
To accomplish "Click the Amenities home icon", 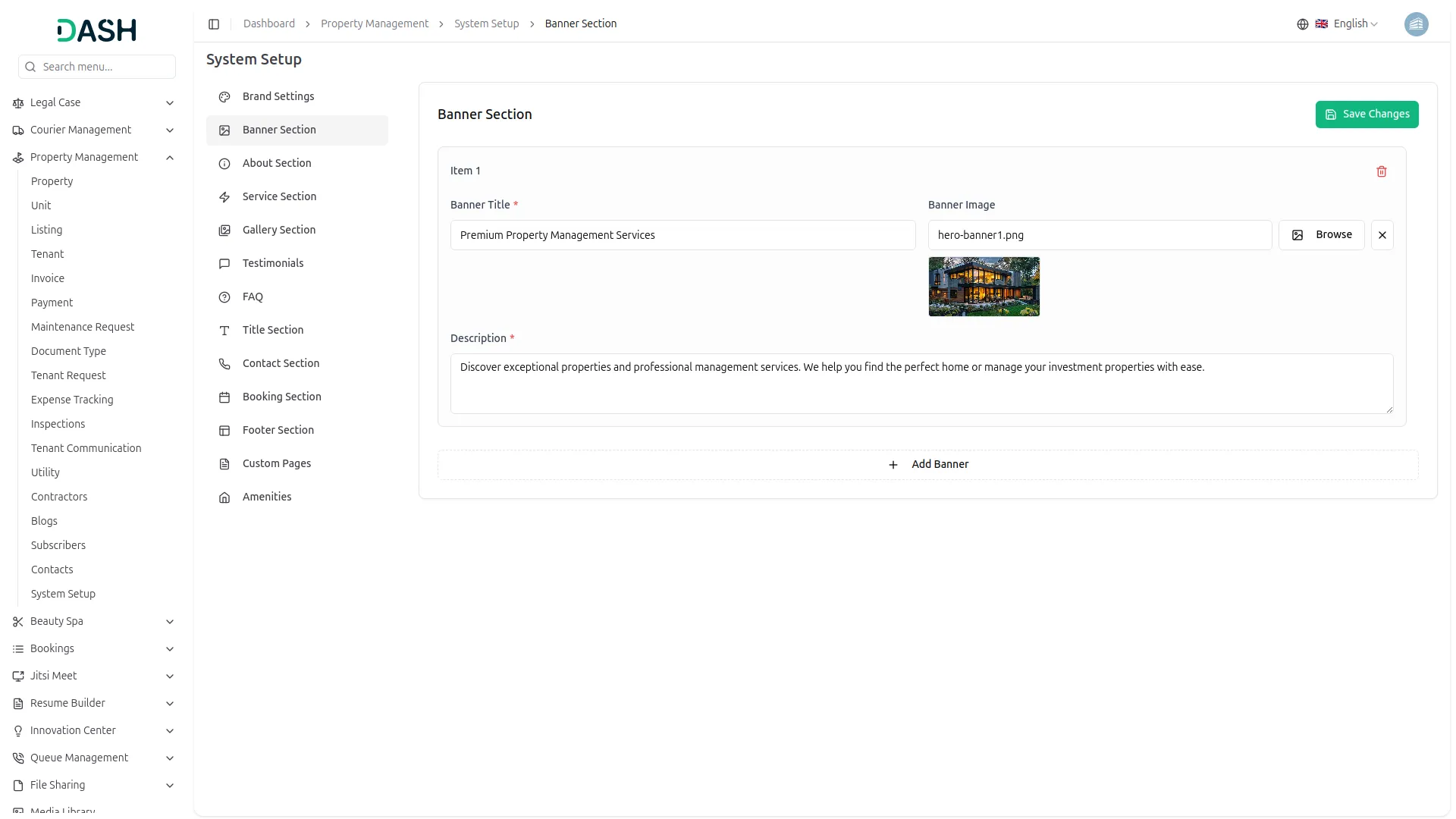I will click(224, 497).
